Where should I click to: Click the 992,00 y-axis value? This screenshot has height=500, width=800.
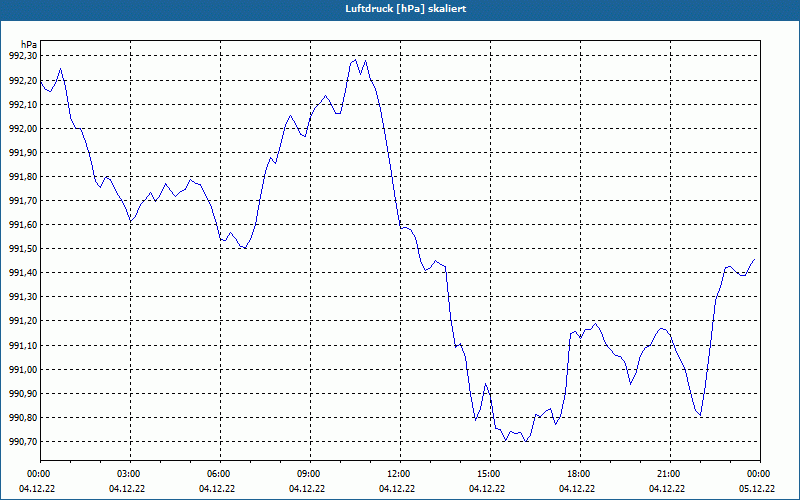23,129
